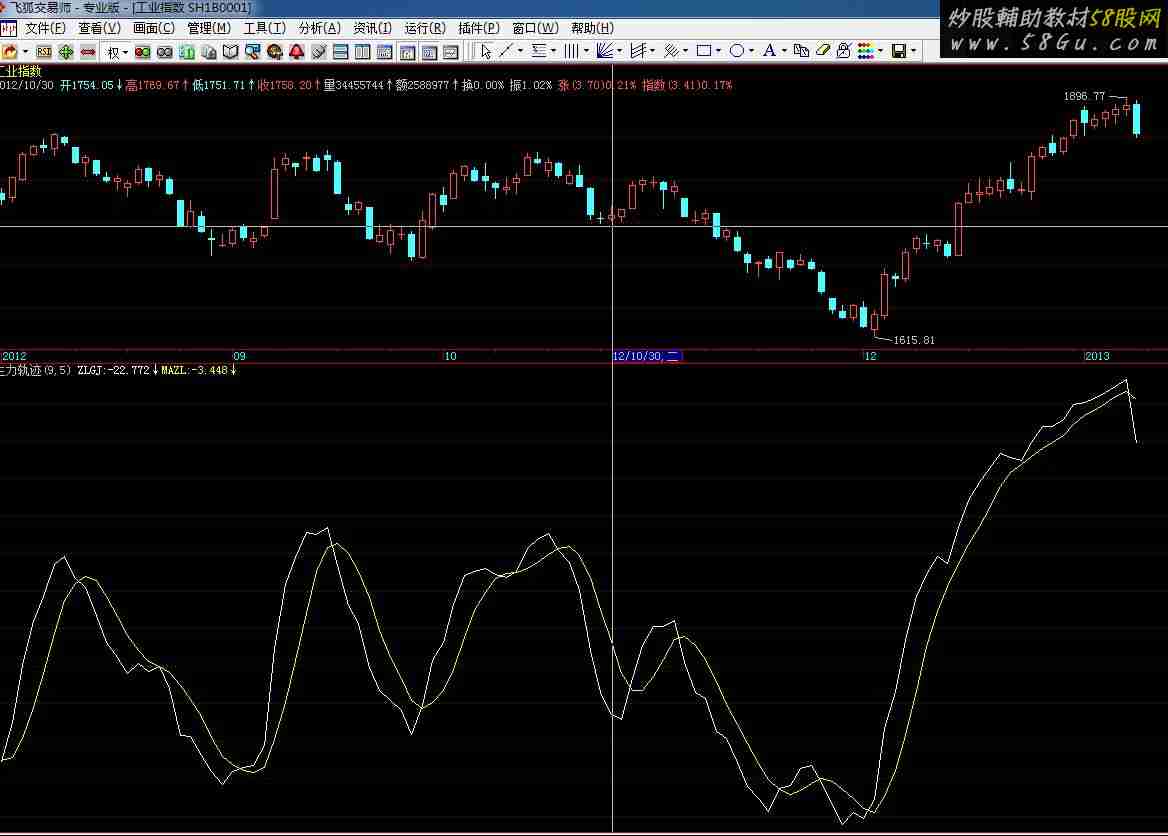Click the RSI indicator toolbar icon
The height and width of the screenshot is (836, 1168).
click(44, 51)
